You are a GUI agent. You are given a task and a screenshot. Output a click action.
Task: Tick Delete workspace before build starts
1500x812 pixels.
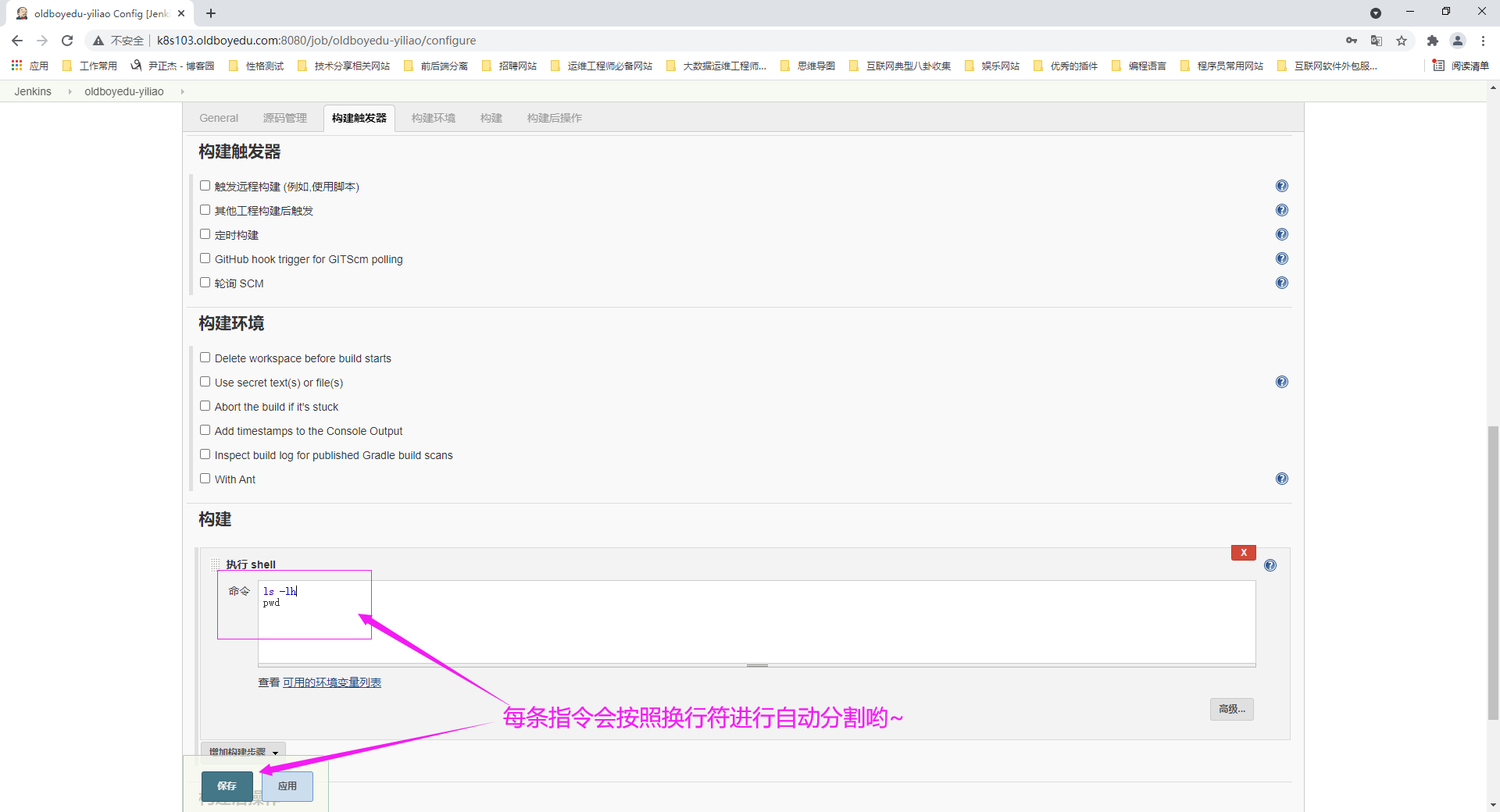point(205,358)
